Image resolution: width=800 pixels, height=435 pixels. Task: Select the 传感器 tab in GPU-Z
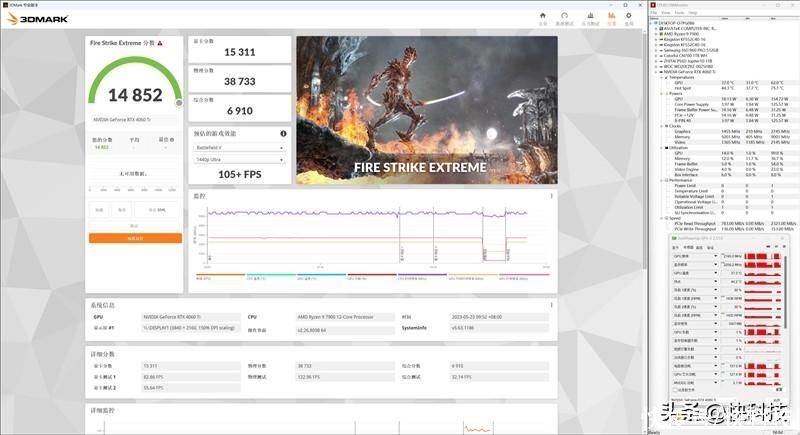pos(687,248)
